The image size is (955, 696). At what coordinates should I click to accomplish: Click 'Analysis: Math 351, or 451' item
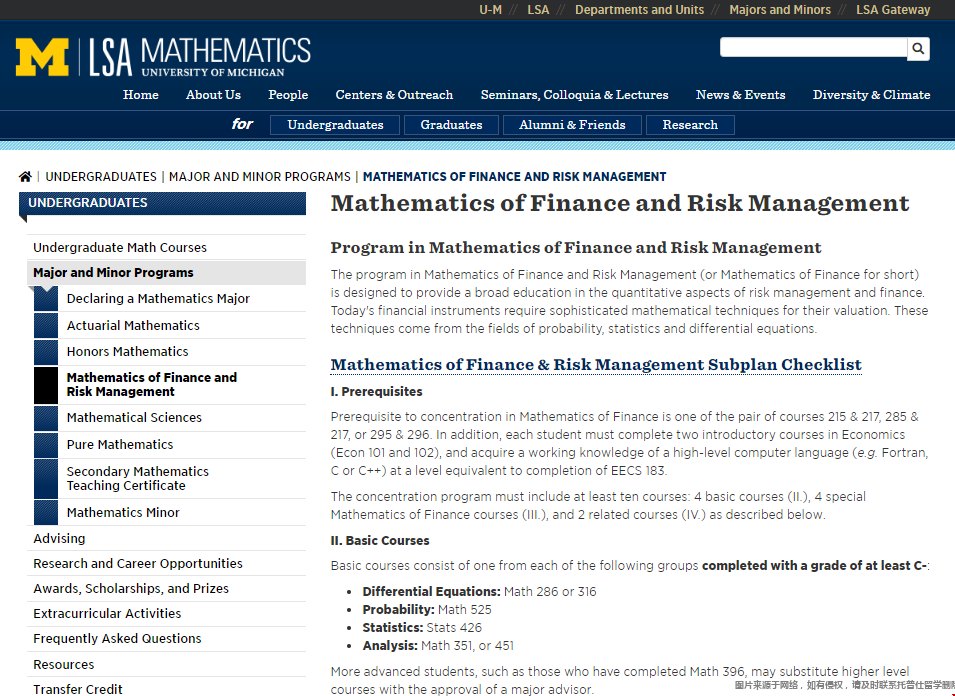[x=438, y=645]
